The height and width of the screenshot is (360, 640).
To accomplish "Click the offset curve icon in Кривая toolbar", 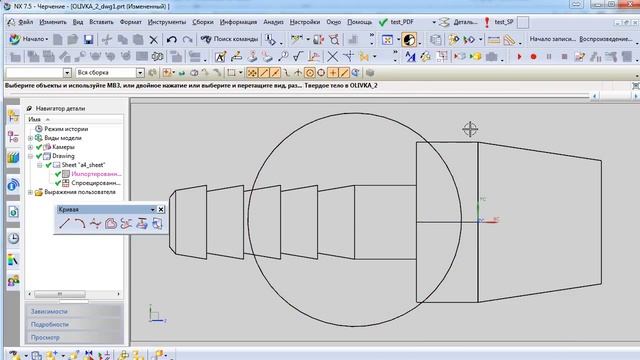I will 111,223.
